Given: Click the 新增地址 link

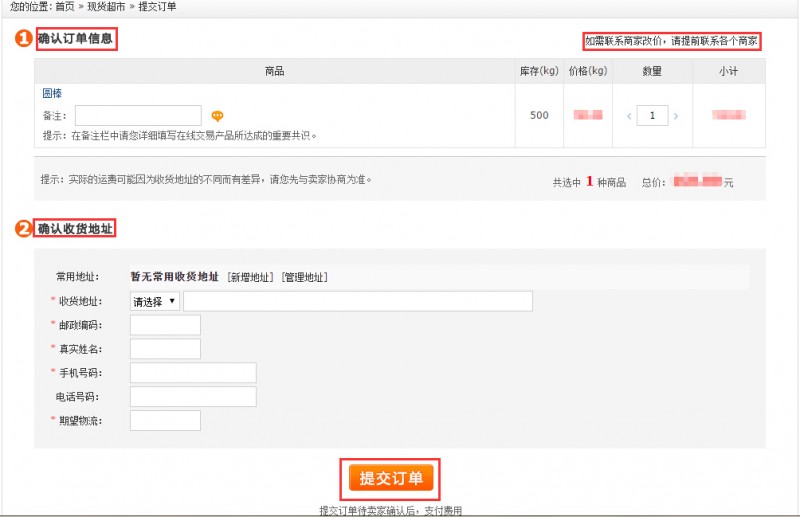Looking at the screenshot, I should coord(249,277).
